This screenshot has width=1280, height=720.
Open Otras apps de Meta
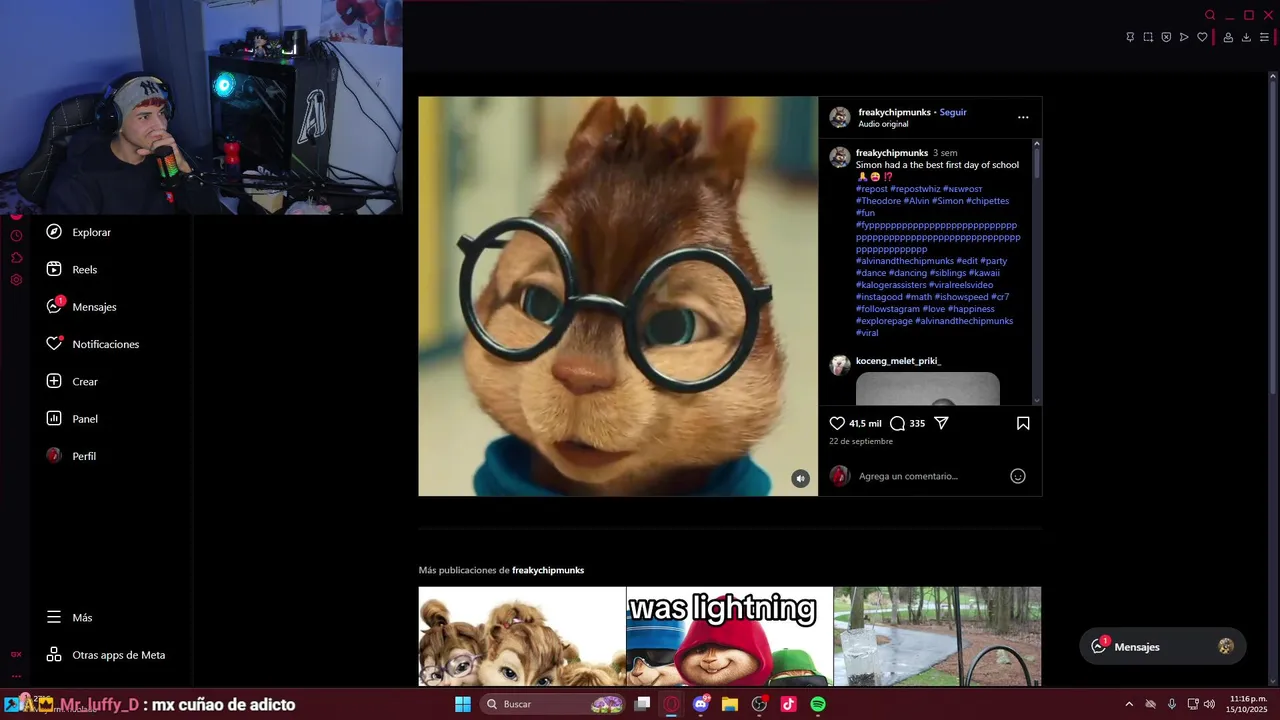[x=105, y=655]
